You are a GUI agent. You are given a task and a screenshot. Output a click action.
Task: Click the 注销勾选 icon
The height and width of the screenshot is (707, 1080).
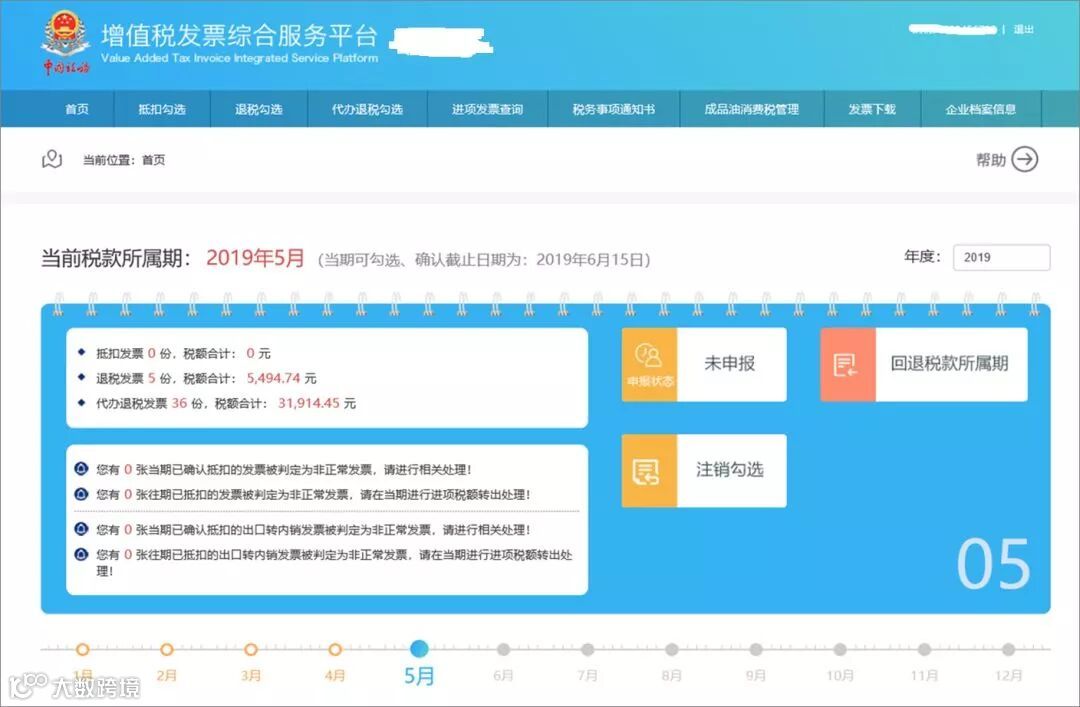pos(650,471)
